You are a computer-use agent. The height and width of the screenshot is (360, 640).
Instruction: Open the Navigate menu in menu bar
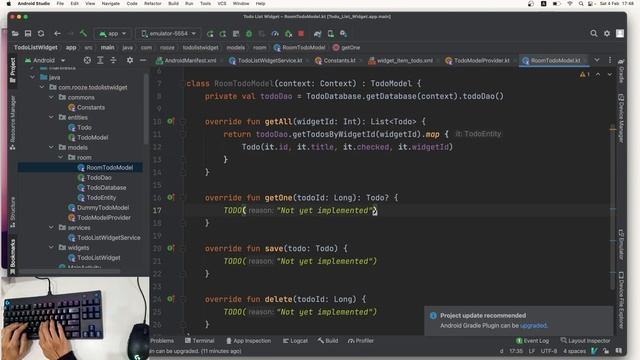click(x=111, y=4)
